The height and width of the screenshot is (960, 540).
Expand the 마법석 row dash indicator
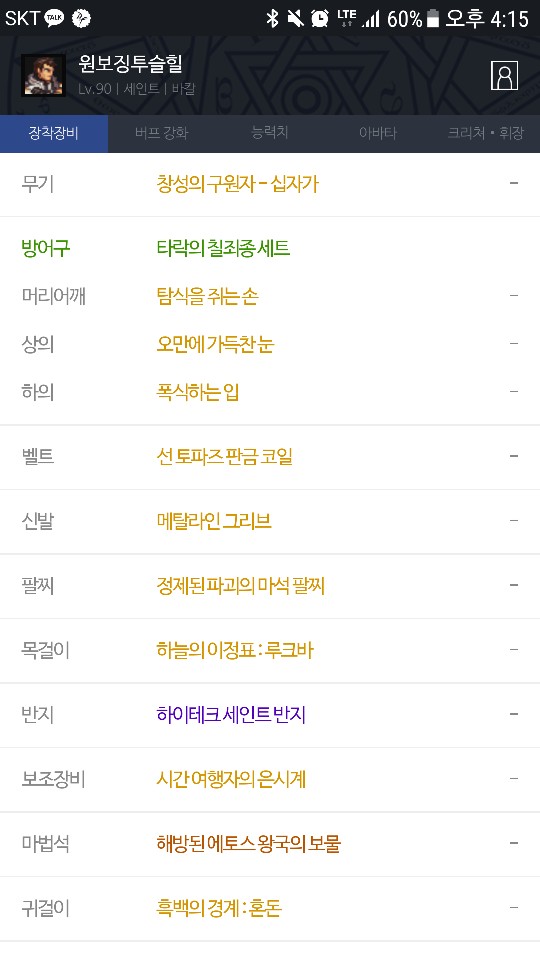[514, 843]
